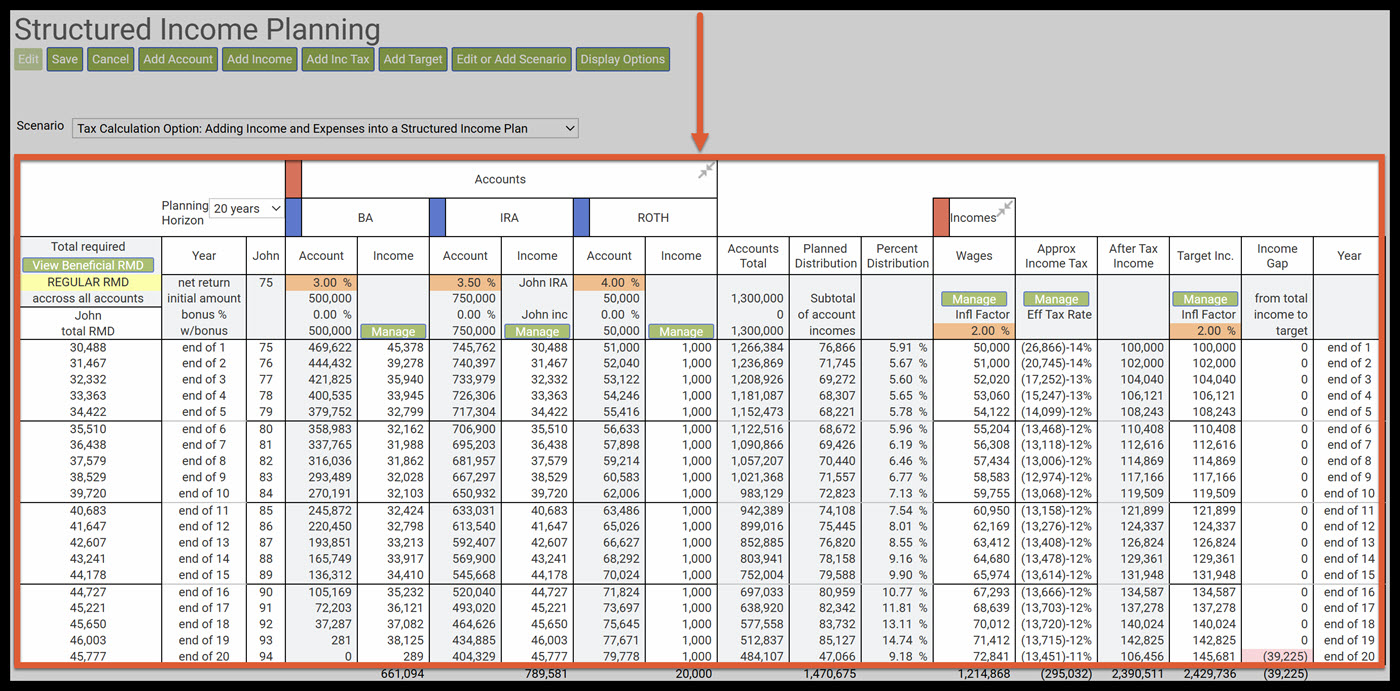Image resolution: width=1400 pixels, height=691 pixels.
Task: Click the Add Target button
Action: click(413, 59)
